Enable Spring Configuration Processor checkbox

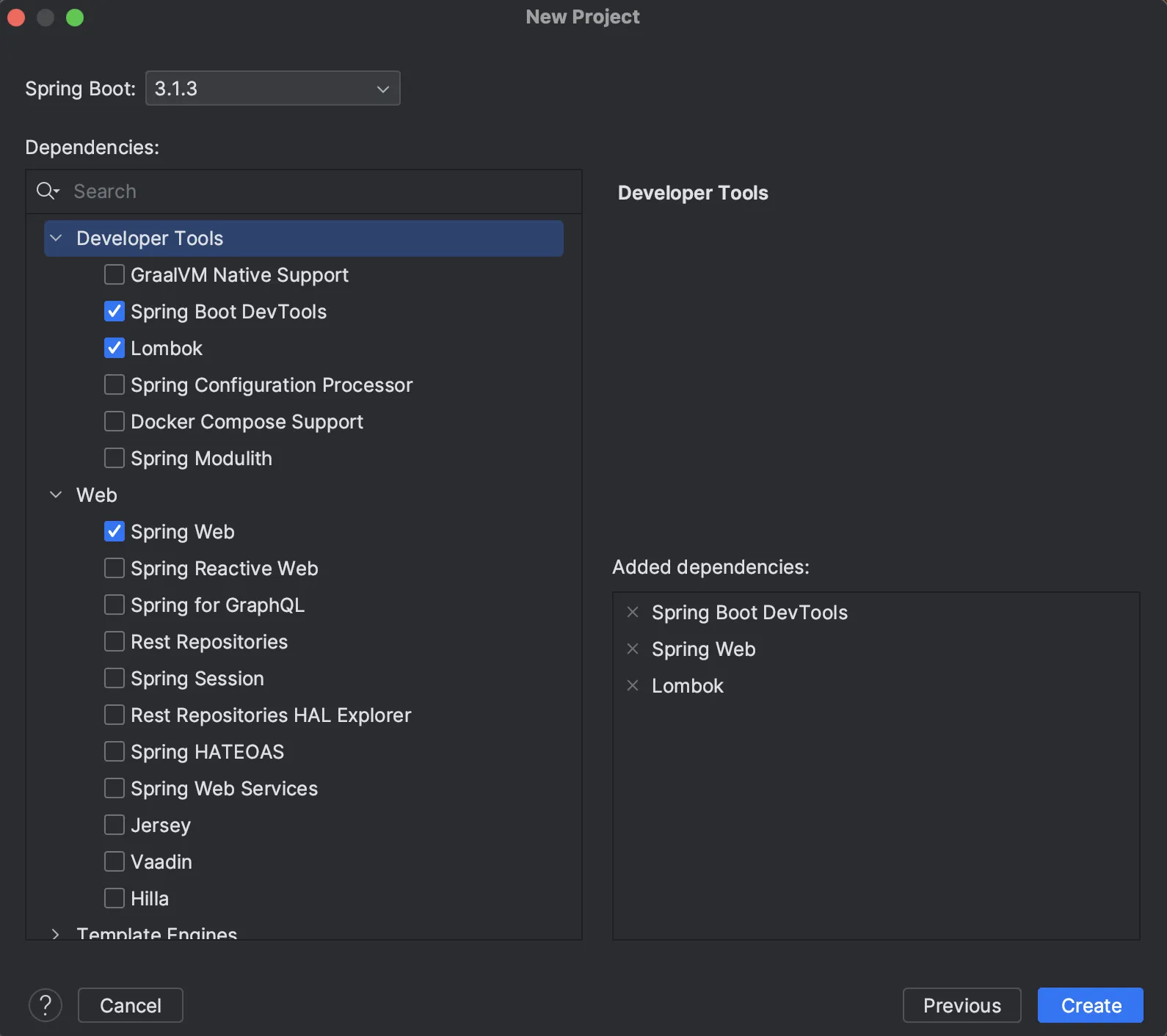tap(114, 384)
